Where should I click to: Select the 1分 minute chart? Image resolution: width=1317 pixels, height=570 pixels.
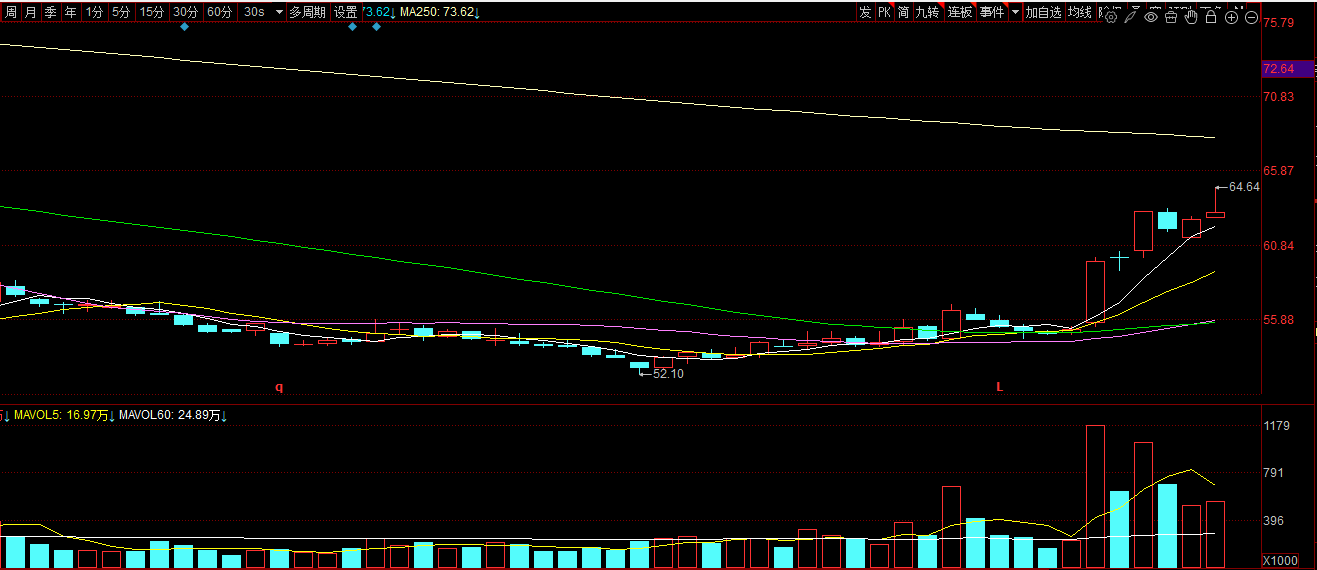[x=94, y=12]
